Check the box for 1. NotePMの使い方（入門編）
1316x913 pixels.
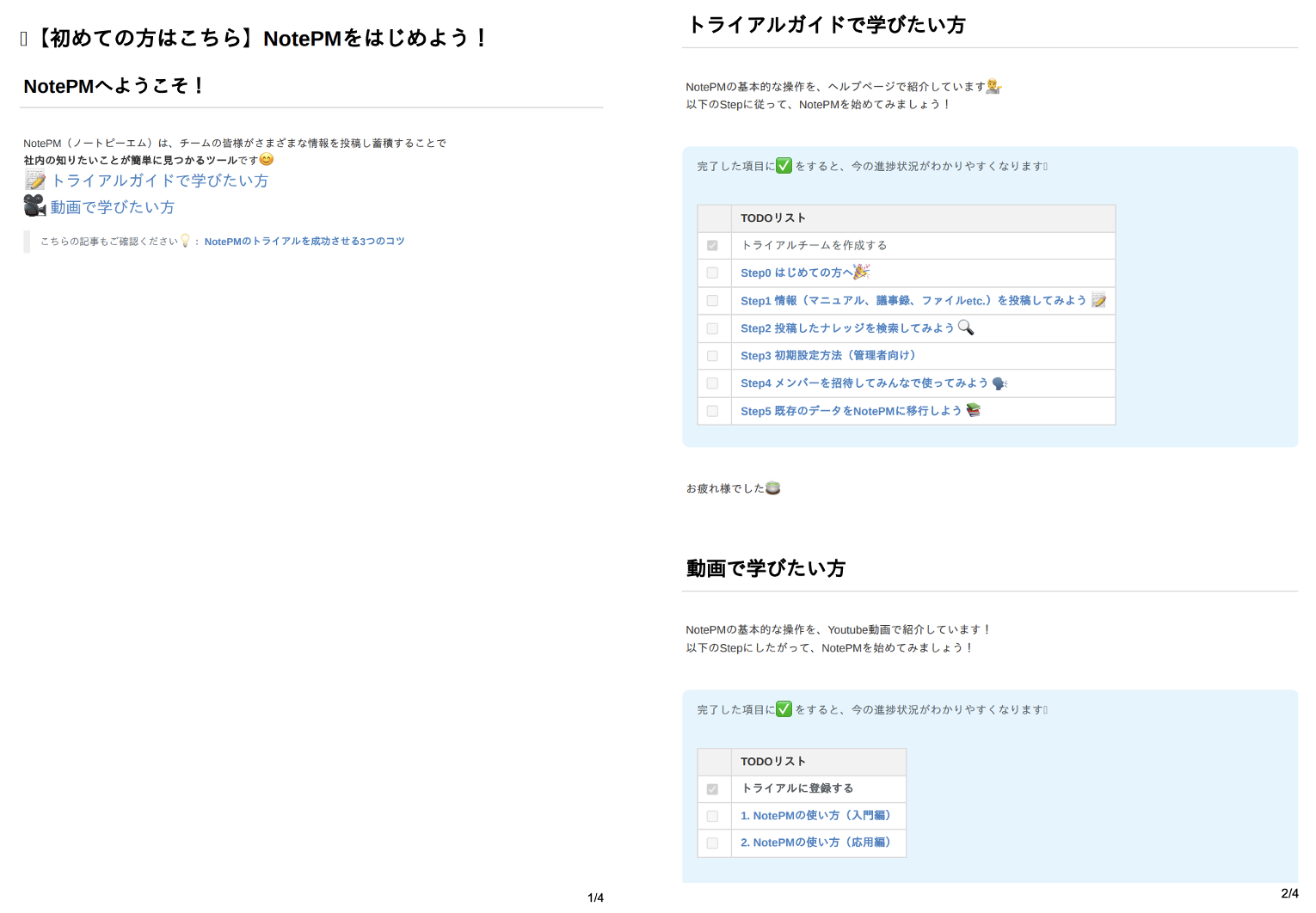712,816
